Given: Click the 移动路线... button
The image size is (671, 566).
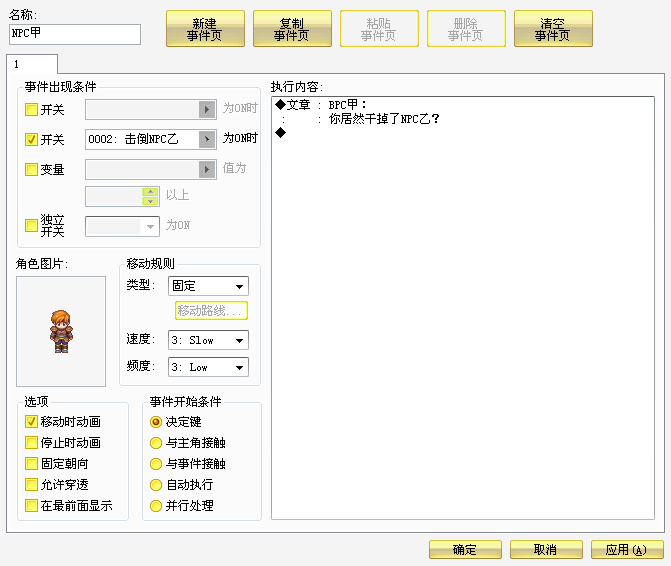Looking at the screenshot, I should 211,311.
